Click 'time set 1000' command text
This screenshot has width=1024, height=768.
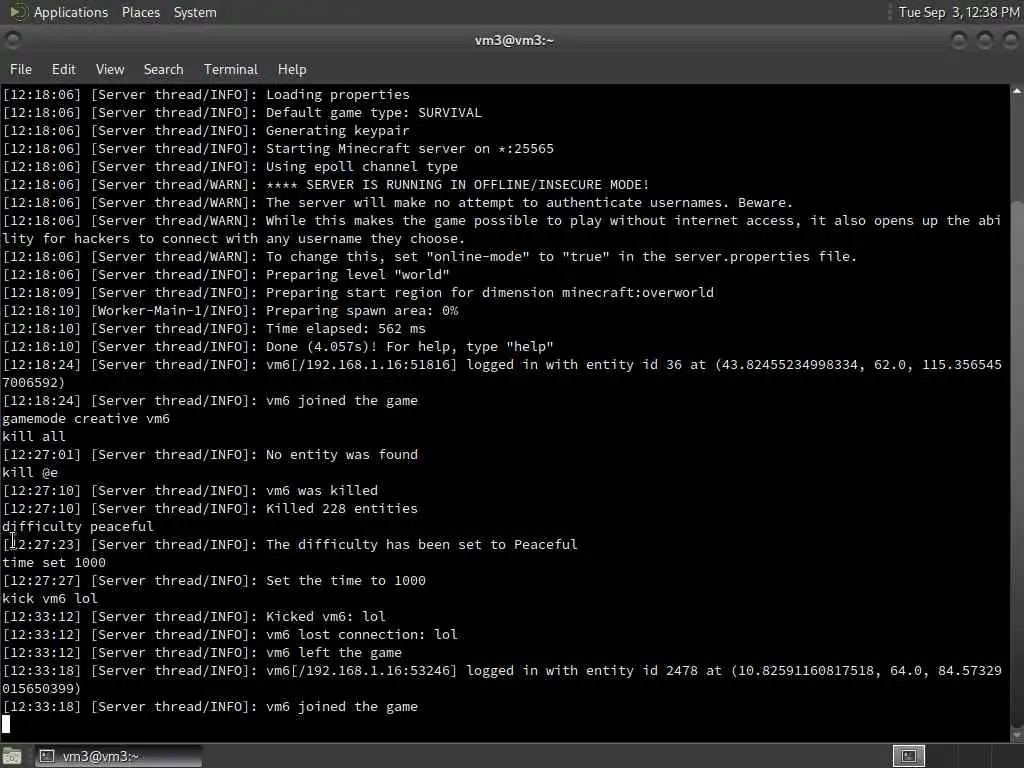[54, 562]
